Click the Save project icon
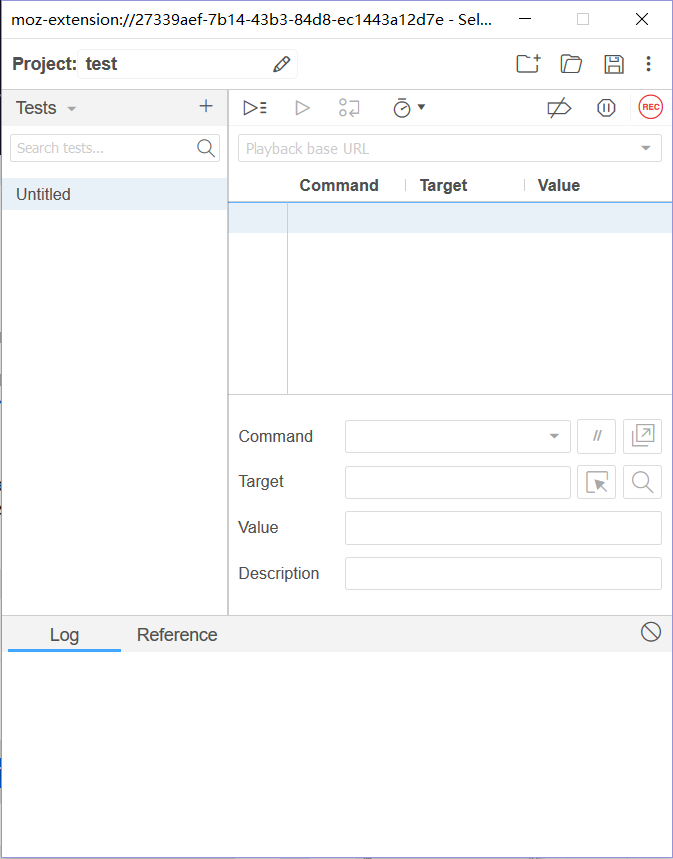673x859 pixels. coord(614,64)
